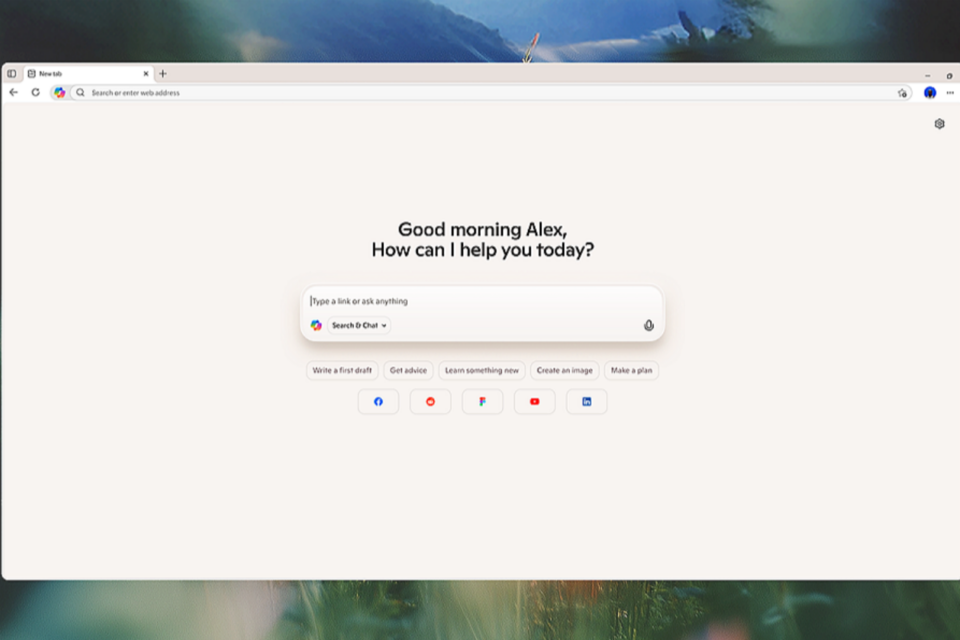Click the 'Type a link or ask anything' field
This screenshot has width=960, height=640.
[480, 301]
